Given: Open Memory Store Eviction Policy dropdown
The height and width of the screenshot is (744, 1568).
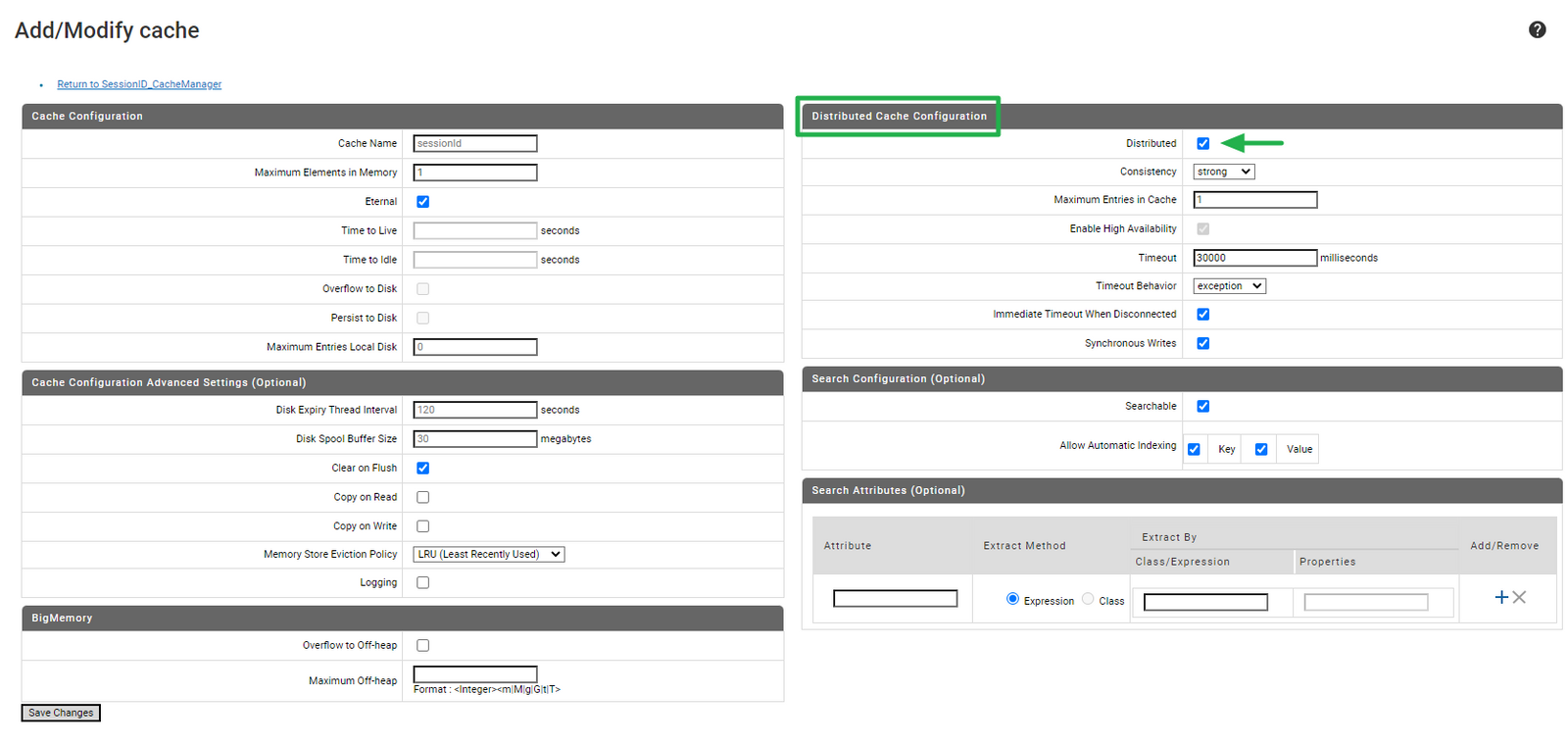Looking at the screenshot, I should (488, 554).
